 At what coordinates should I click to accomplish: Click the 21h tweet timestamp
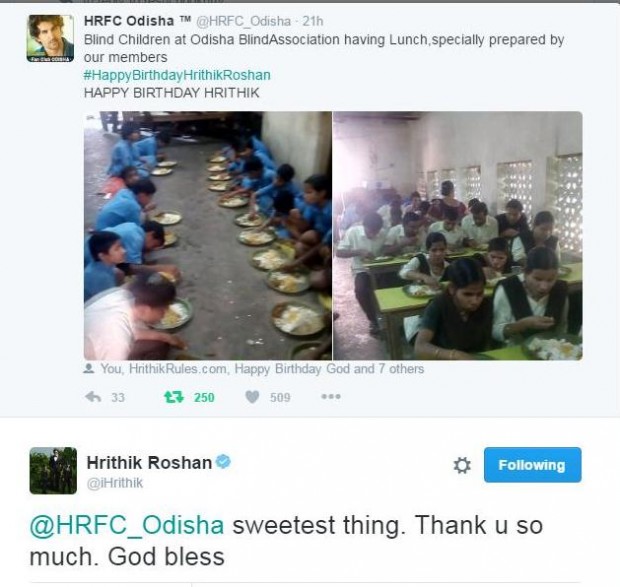313,21
